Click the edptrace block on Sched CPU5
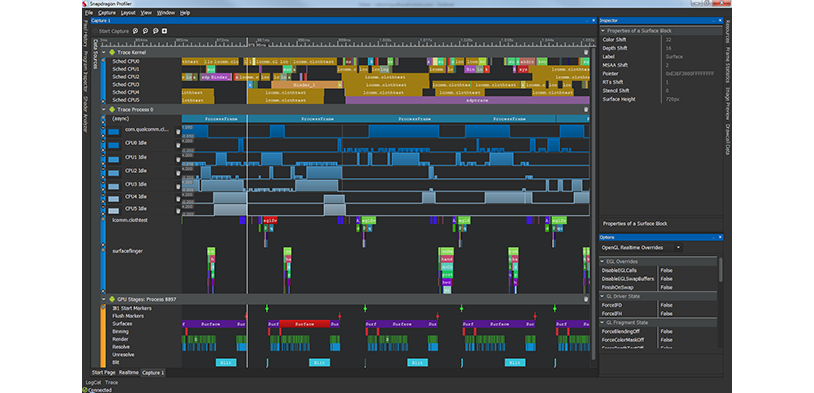814x393 pixels. point(467,100)
